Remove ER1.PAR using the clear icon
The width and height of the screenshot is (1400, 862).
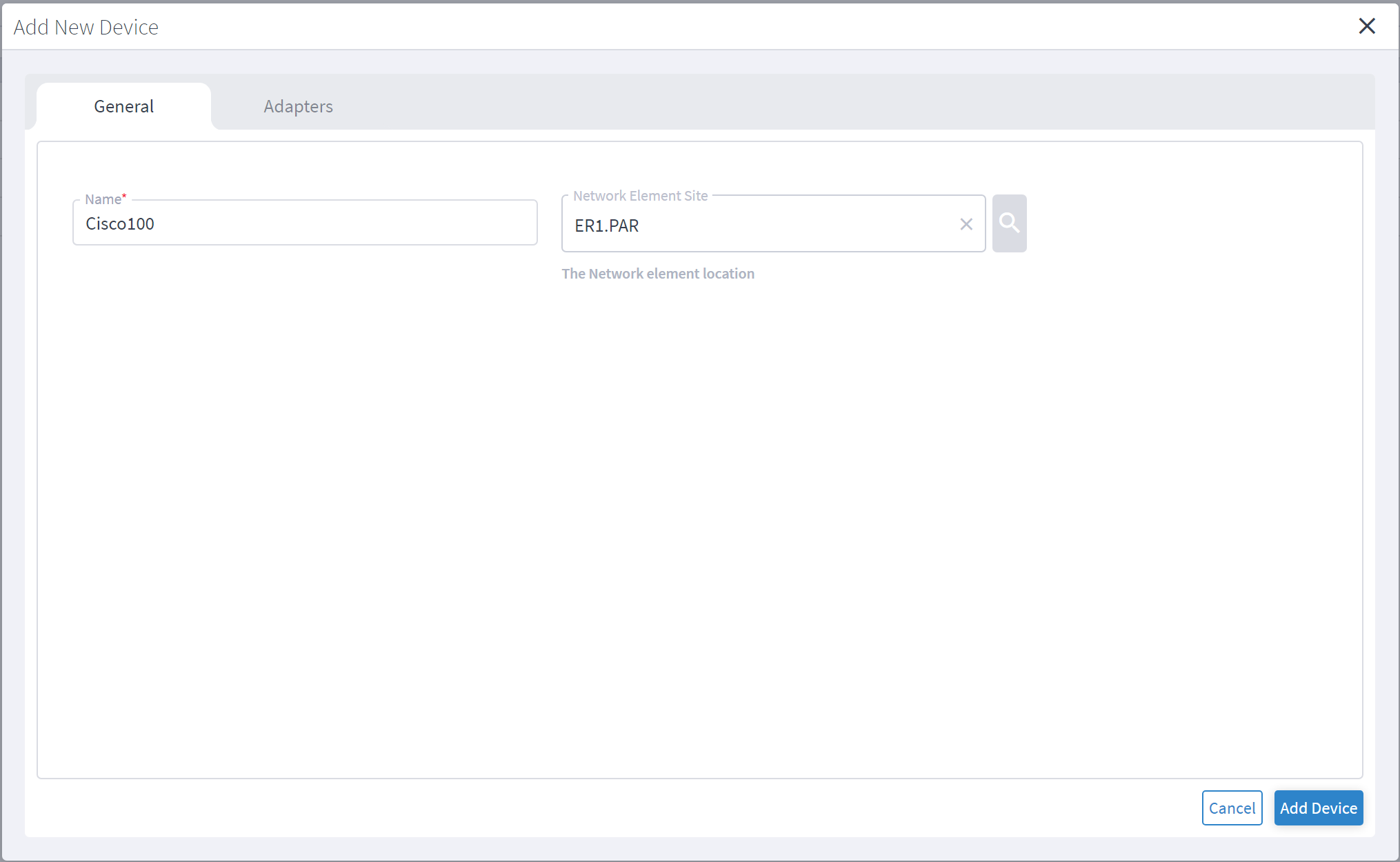(x=966, y=223)
